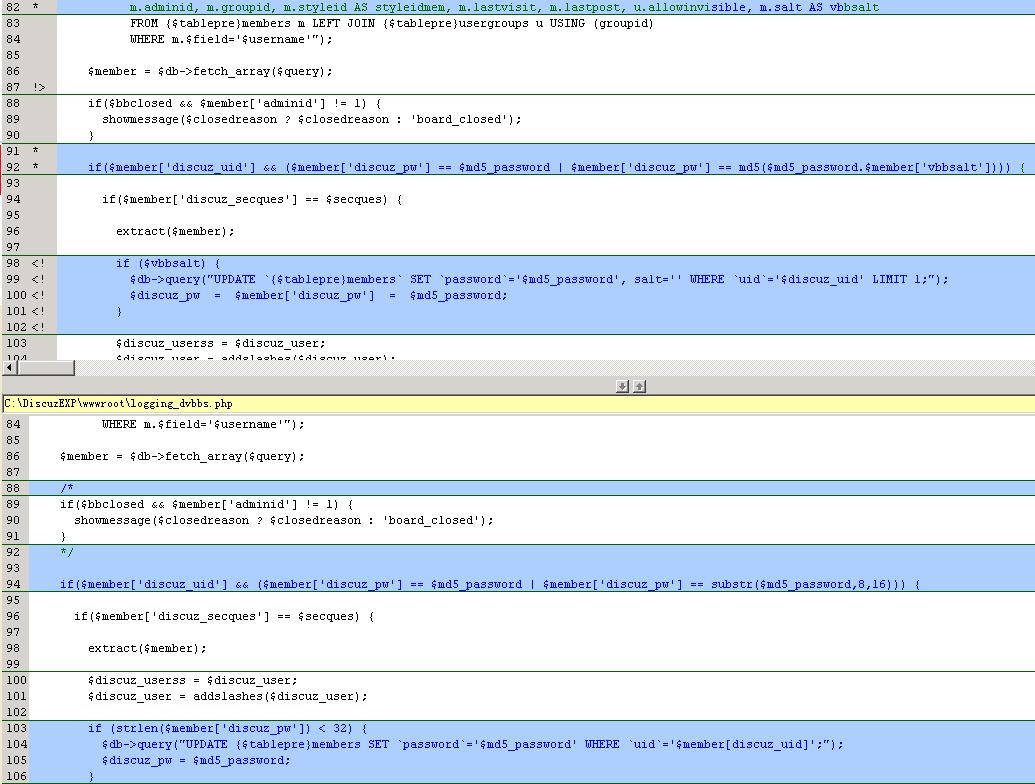Click the line 'if (strlen($member['discuz_pw']) < 32)'
Image resolution: width=1035 pixels, height=784 pixels.
[x=228, y=729]
